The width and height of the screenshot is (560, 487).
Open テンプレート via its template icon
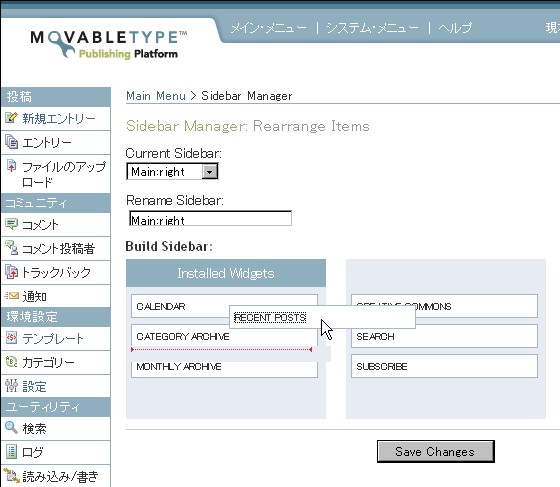(11, 337)
